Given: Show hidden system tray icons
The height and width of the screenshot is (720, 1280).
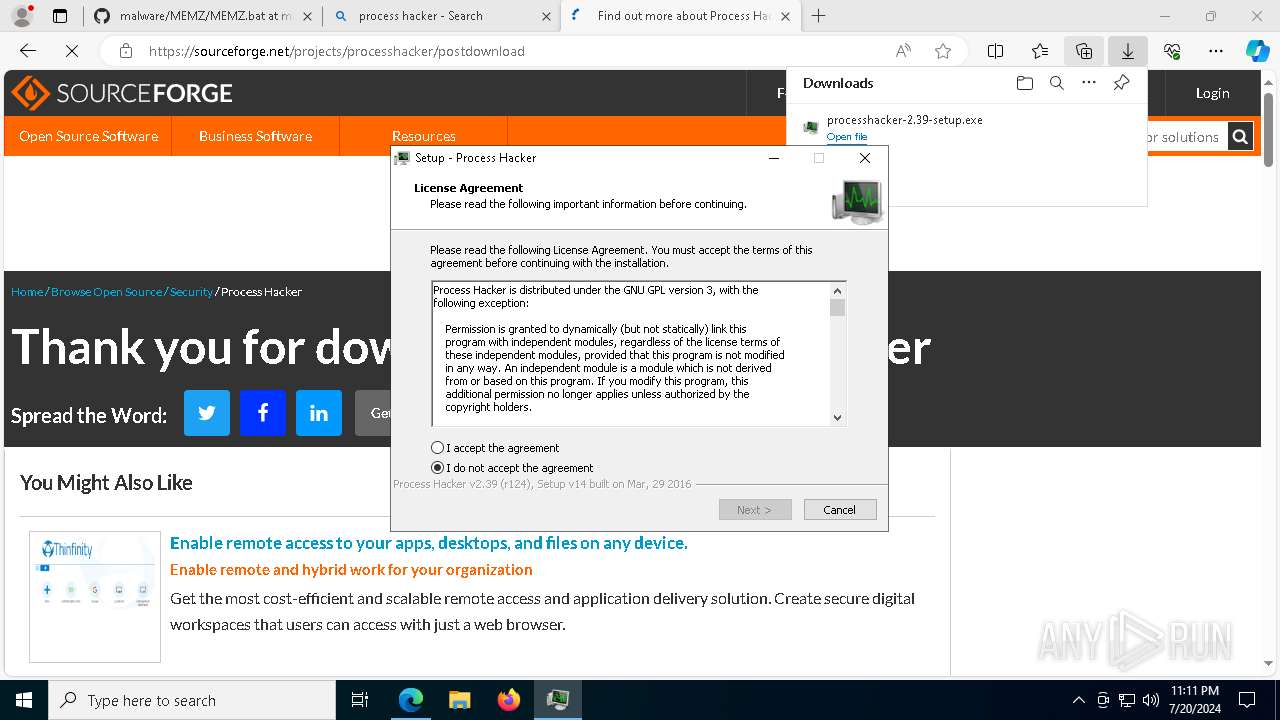Looking at the screenshot, I should [1078, 700].
